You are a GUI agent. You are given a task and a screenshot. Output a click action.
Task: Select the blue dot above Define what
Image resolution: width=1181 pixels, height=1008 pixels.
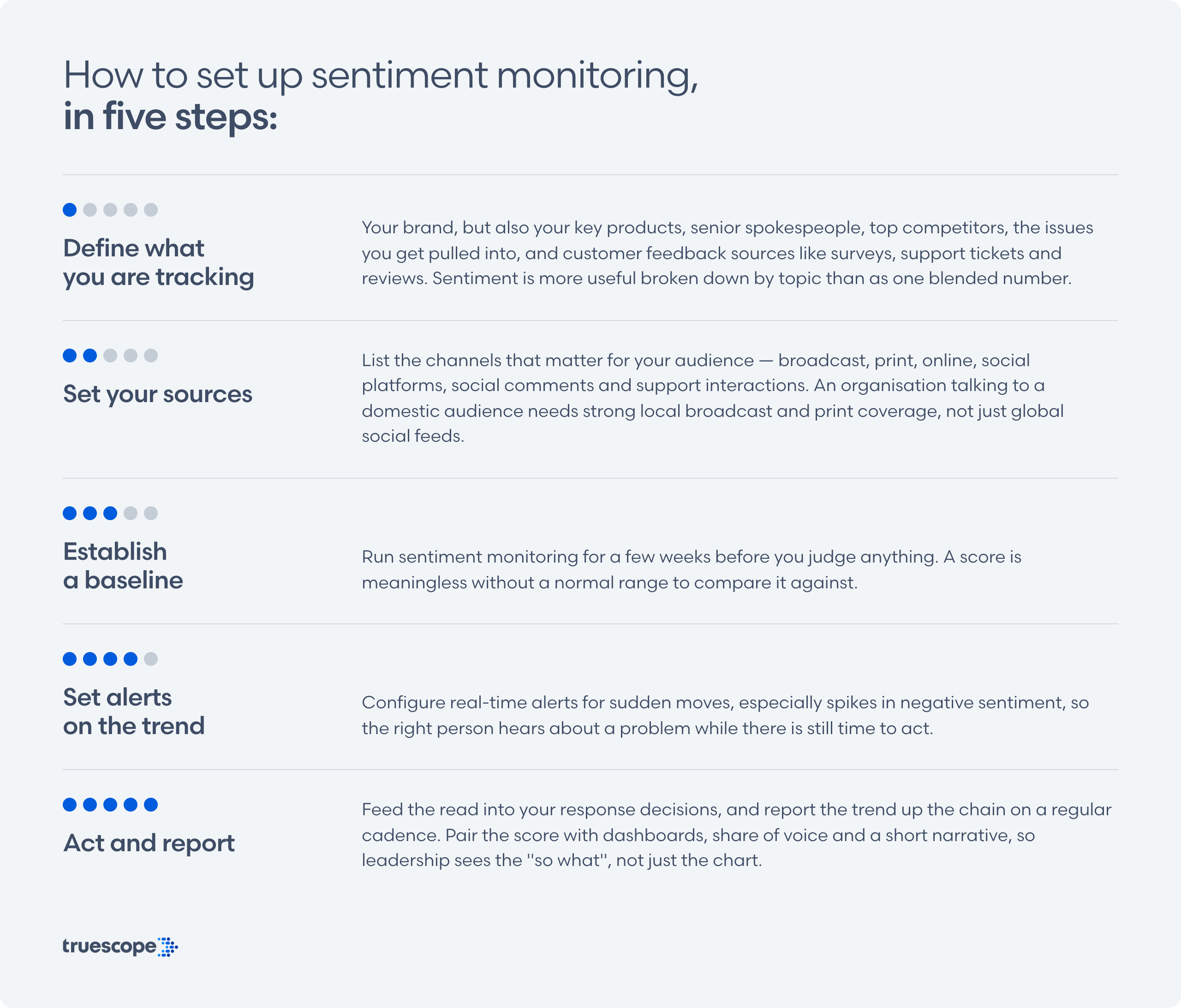(70, 210)
